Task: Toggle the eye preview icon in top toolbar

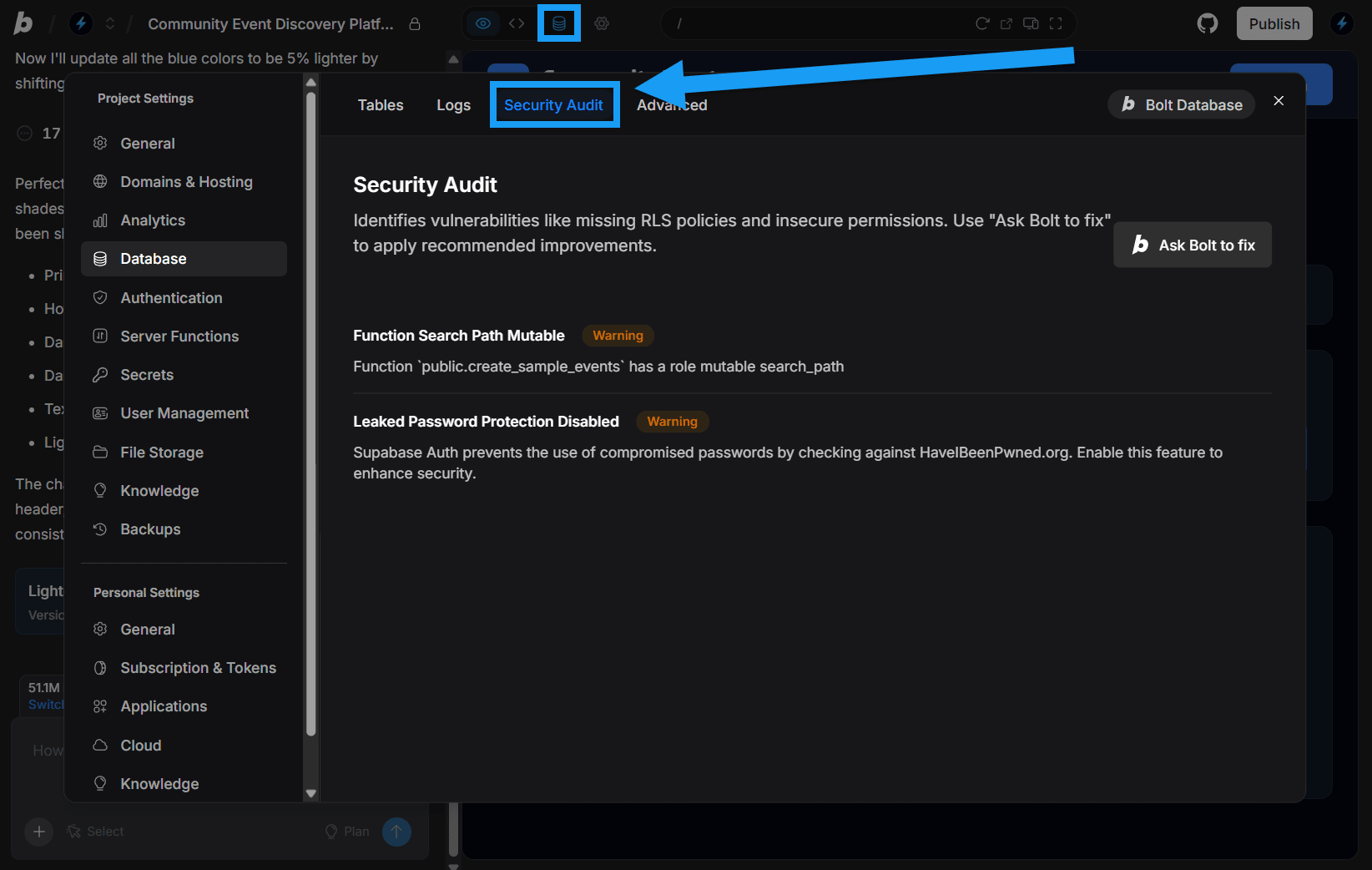Action: (482, 23)
